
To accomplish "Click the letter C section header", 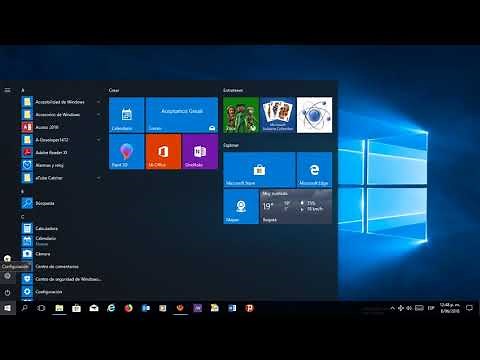I will (23, 217).
